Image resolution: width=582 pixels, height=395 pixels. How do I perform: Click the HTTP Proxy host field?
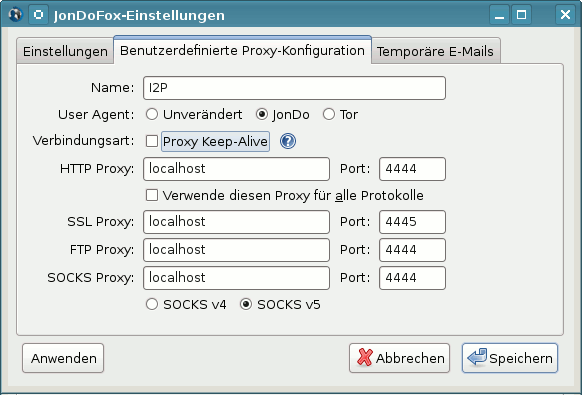[236, 169]
